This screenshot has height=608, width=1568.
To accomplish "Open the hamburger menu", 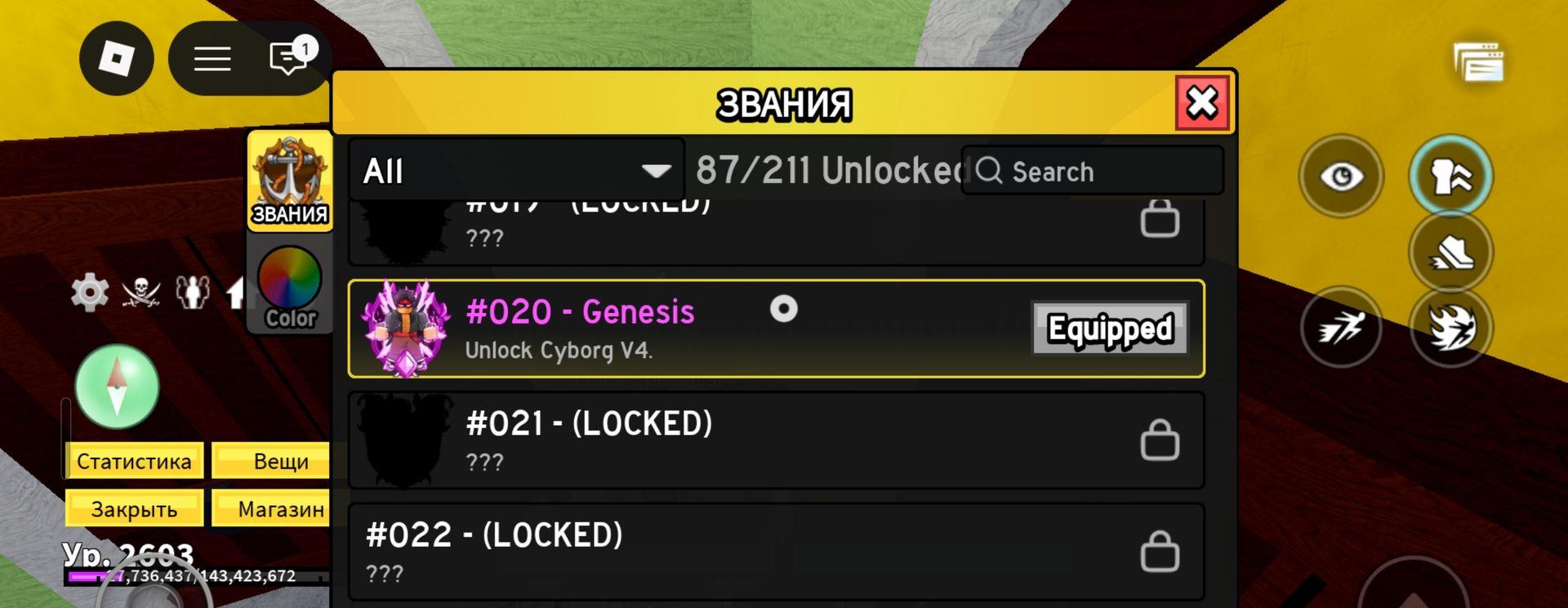I will click(212, 59).
